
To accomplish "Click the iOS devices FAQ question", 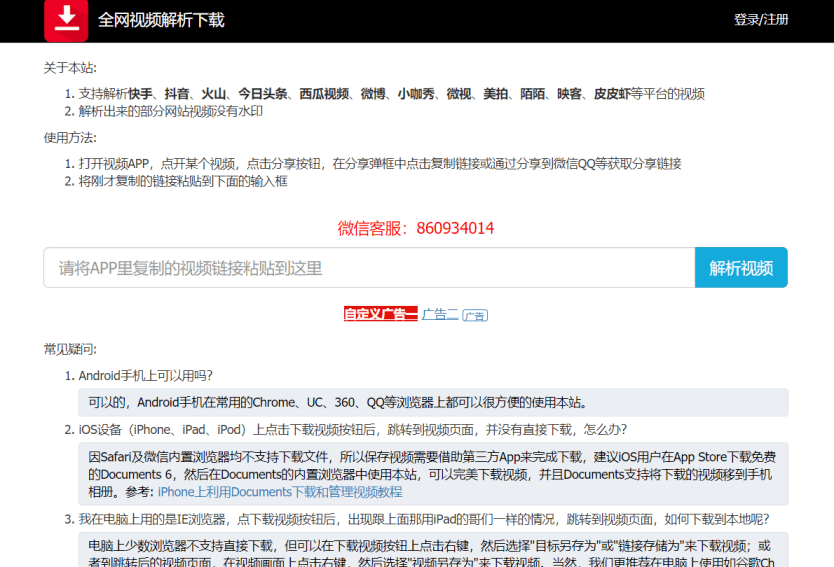I will point(353,430).
